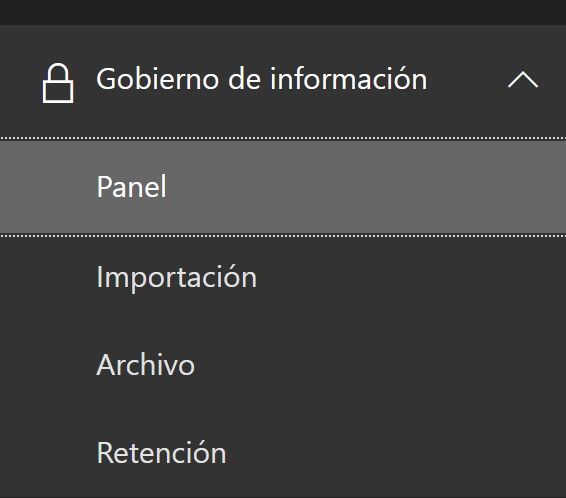The image size is (566, 498).
Task: Click the dark row containing Importación
Action: (x=283, y=279)
